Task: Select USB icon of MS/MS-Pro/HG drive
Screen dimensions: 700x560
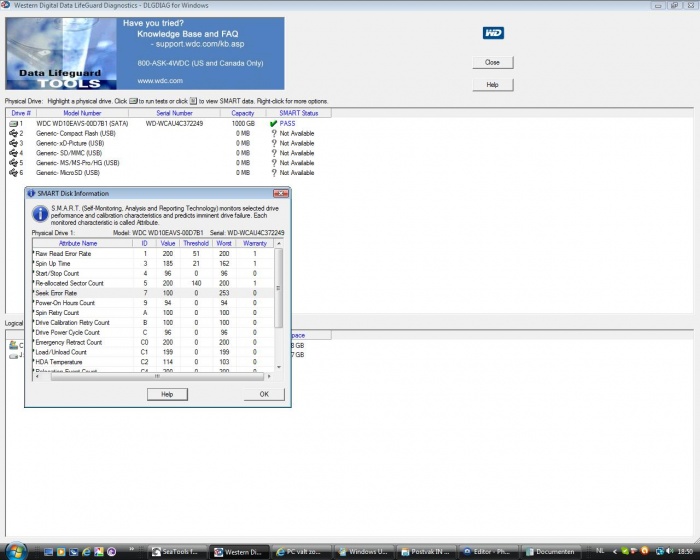Action: (13, 163)
